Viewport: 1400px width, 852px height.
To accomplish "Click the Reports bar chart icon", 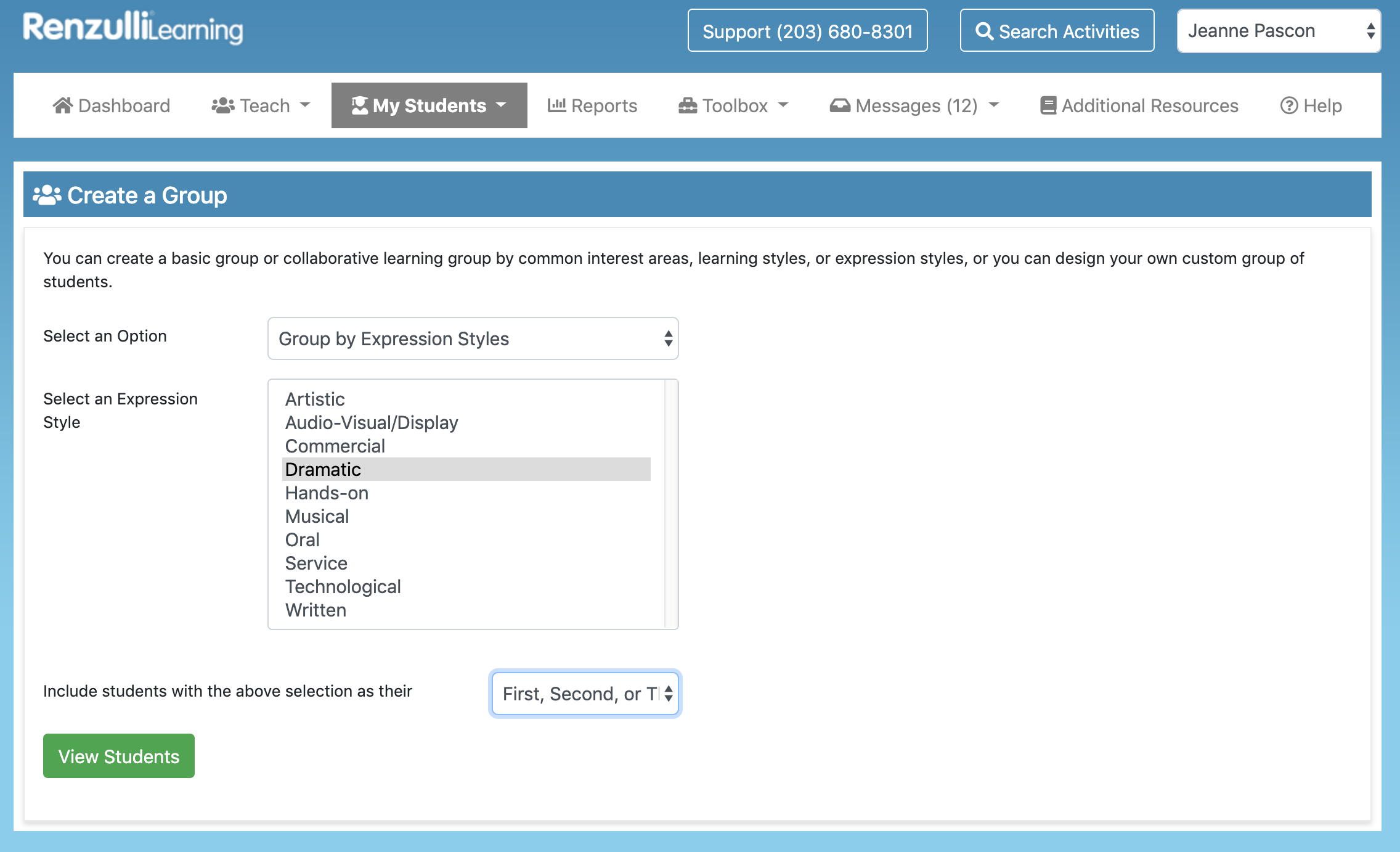I will point(557,105).
